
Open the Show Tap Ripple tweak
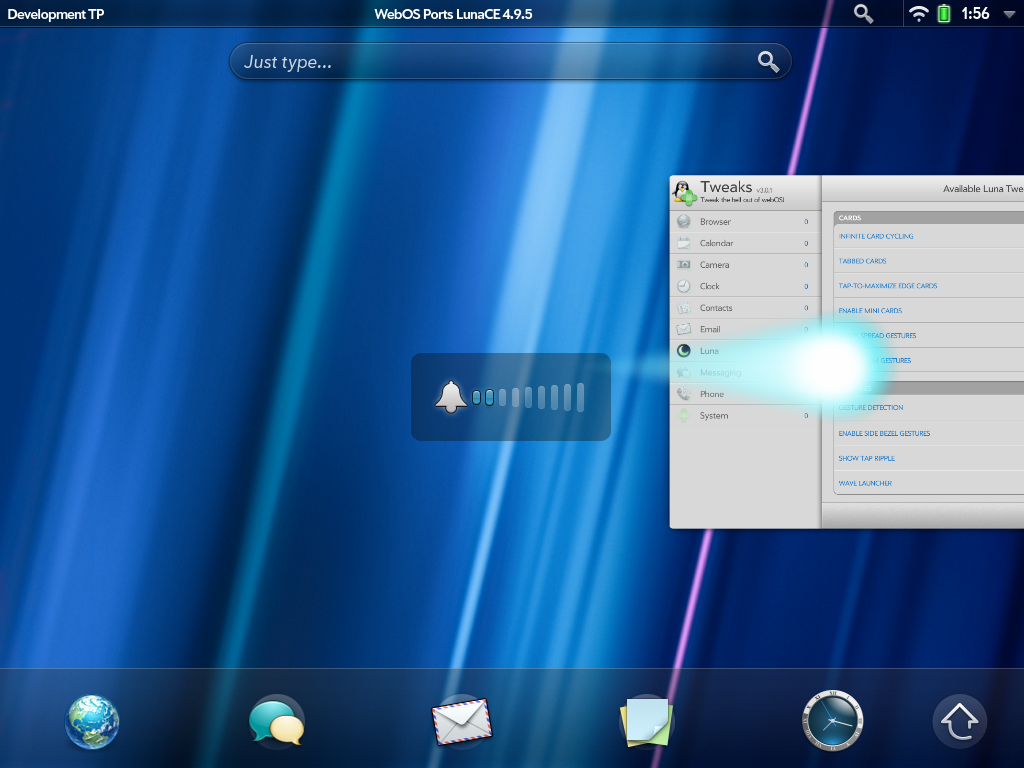[x=867, y=459]
